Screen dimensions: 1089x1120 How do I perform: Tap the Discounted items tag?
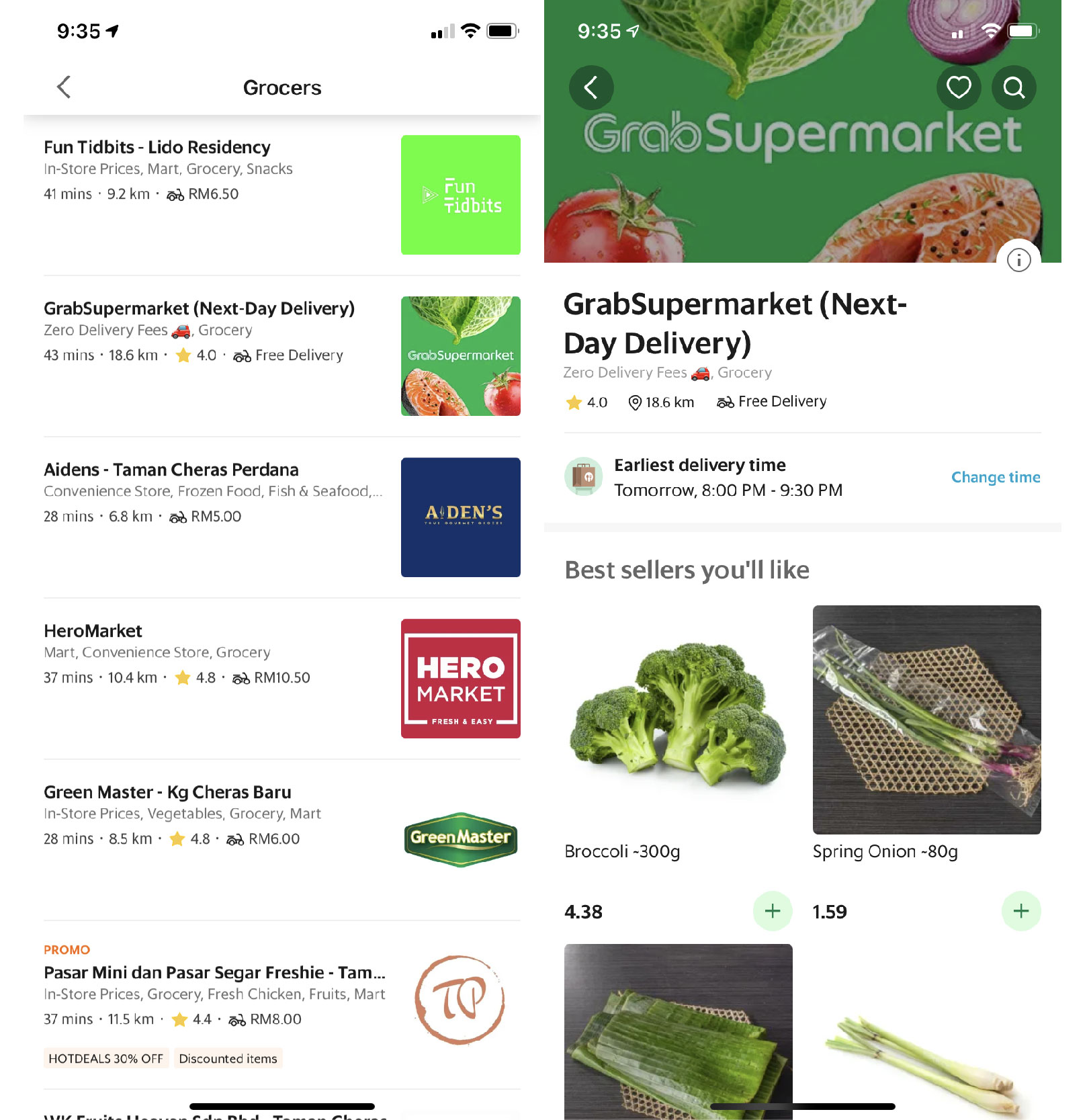coord(228,1058)
